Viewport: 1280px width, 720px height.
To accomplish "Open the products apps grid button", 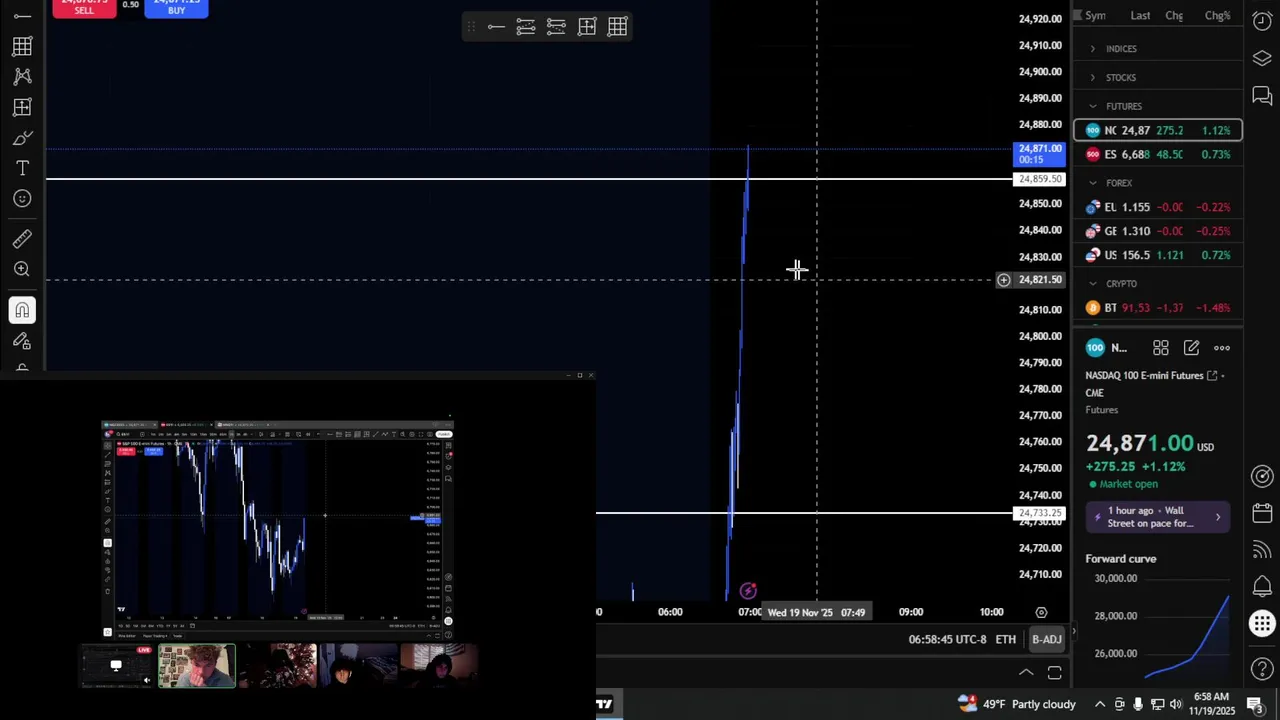I will point(1262,624).
